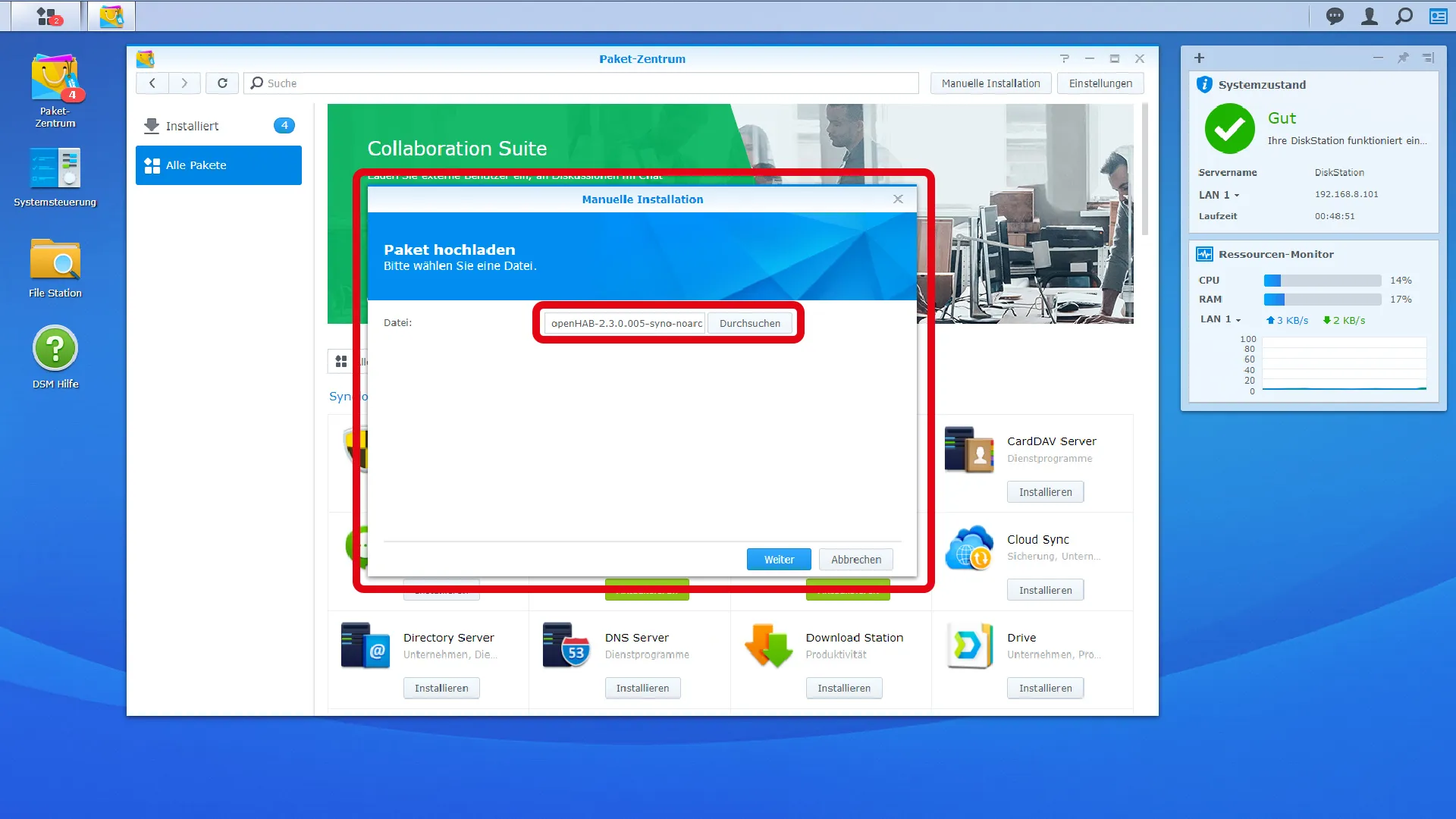Screen dimensions: 1456x819
Task: Click the RAM usage bar
Action: (1323, 300)
